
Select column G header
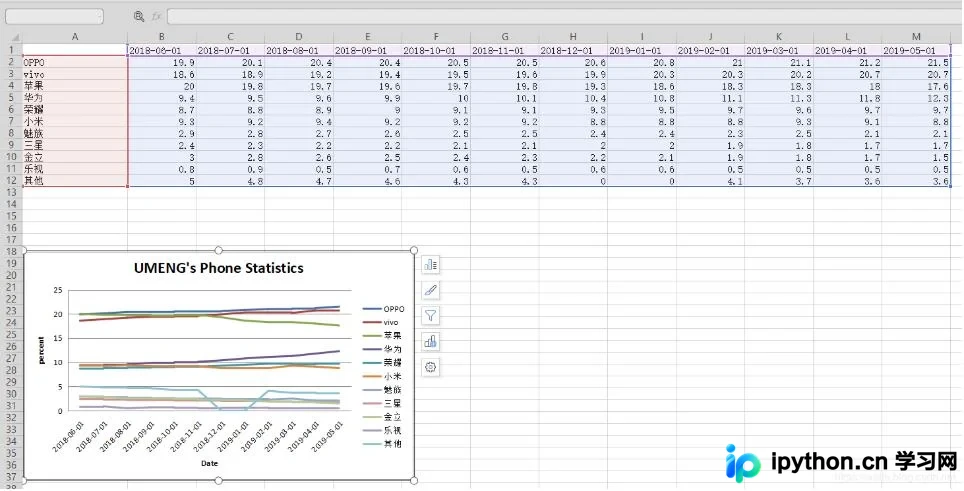click(505, 37)
